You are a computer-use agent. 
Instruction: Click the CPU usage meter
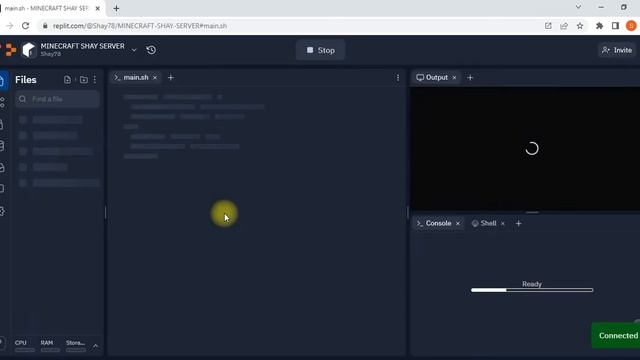[x=24, y=345]
